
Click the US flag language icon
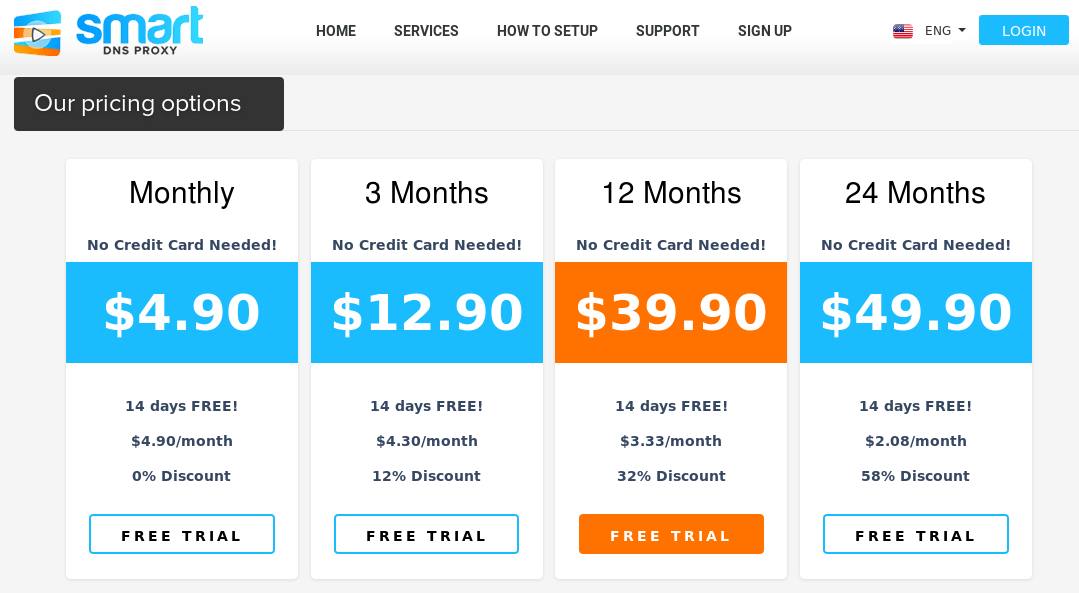(902, 31)
